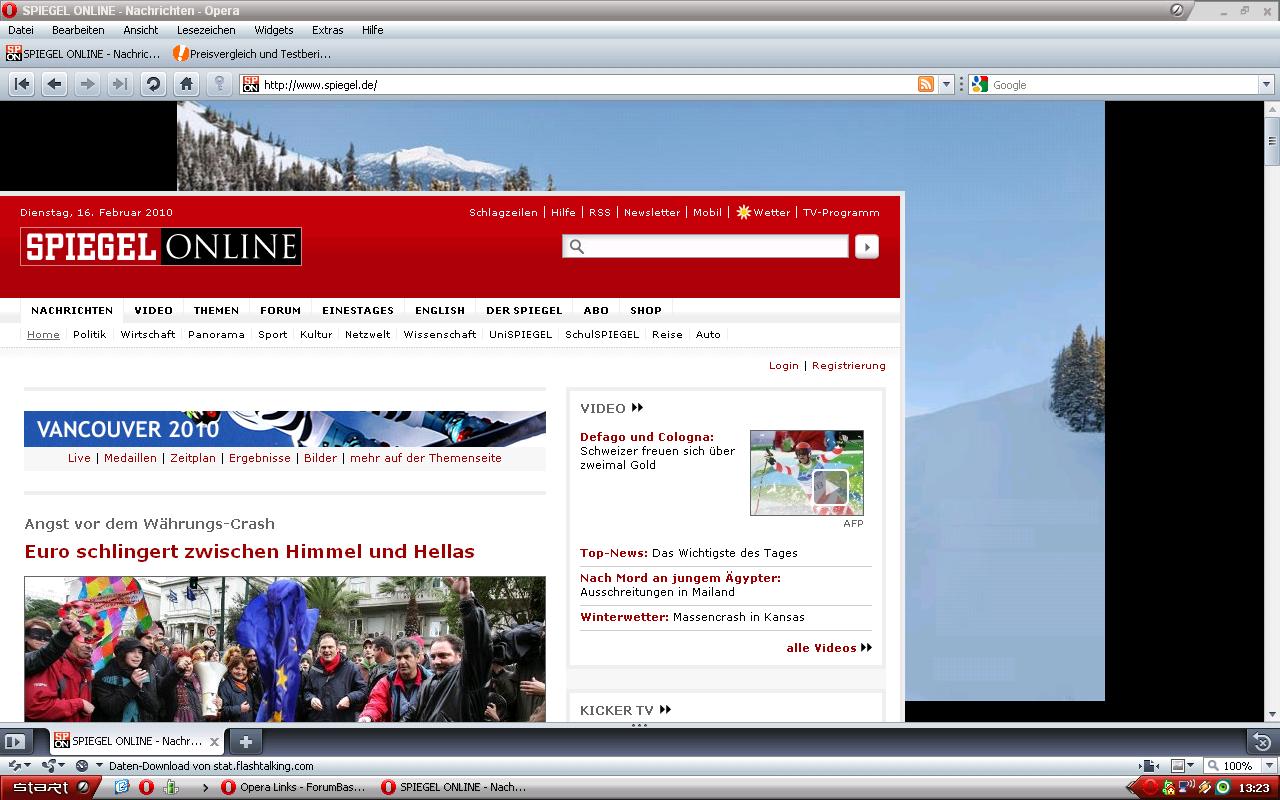Click the Start button

click(50, 787)
